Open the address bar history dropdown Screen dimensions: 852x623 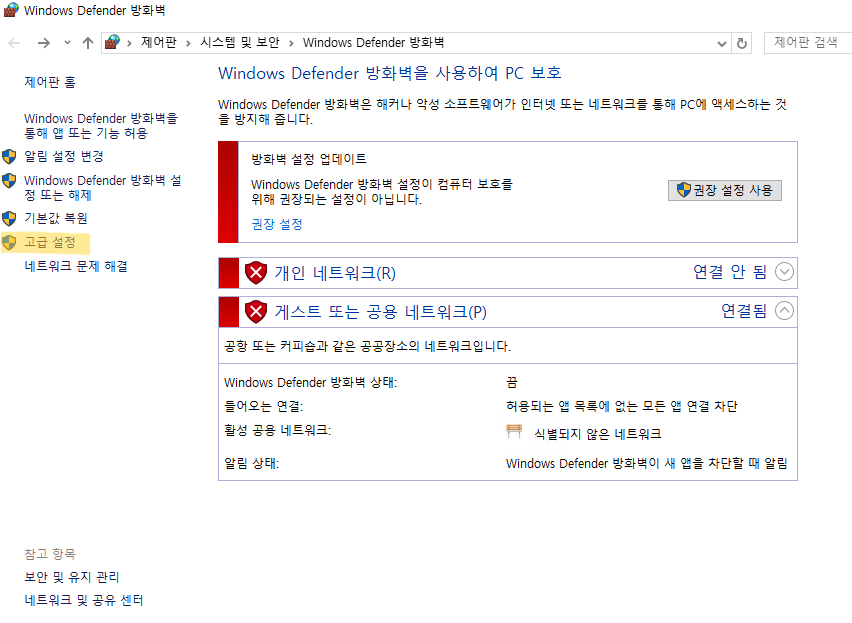click(x=722, y=43)
